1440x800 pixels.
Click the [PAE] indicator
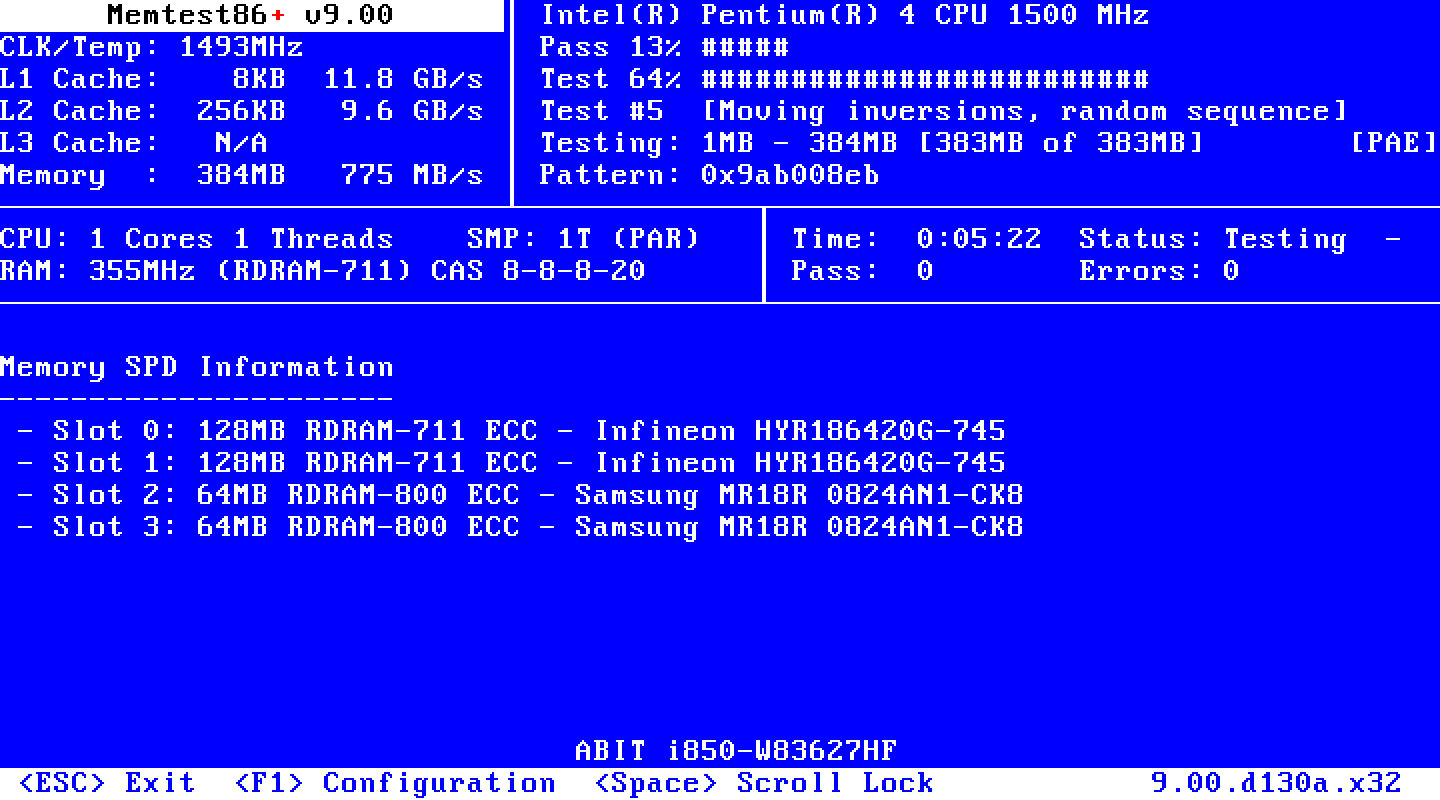coord(1395,143)
